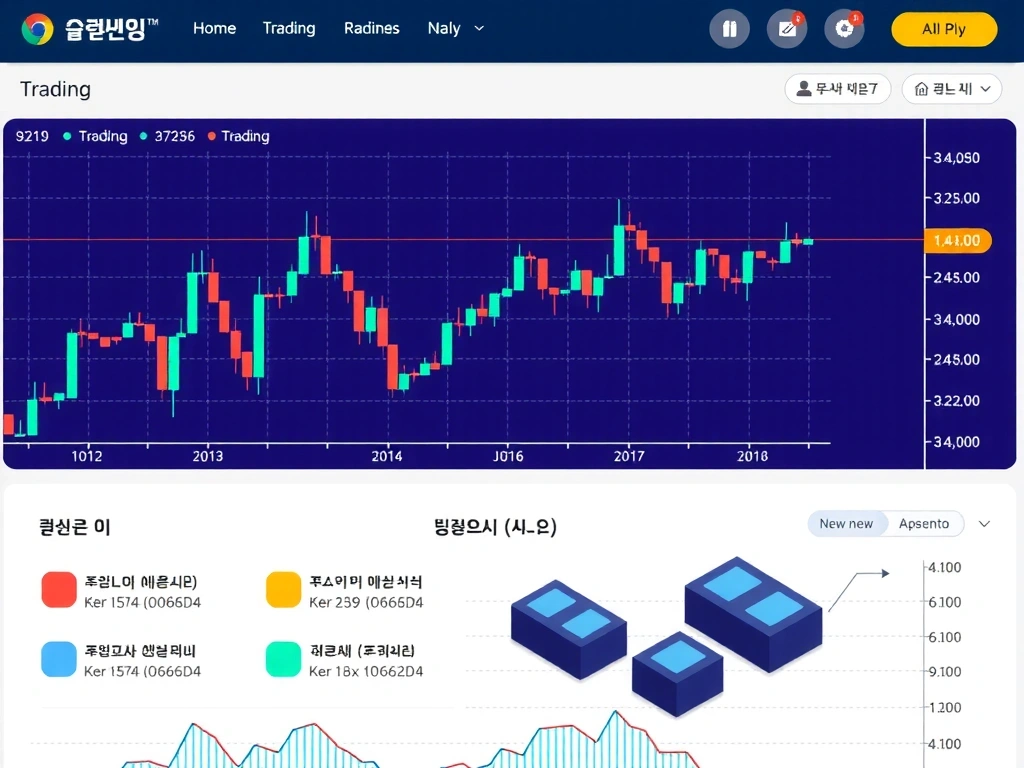Expand the Naly navigation dropdown
Image resolution: width=1024 pixels, height=768 pixels.
(x=456, y=29)
